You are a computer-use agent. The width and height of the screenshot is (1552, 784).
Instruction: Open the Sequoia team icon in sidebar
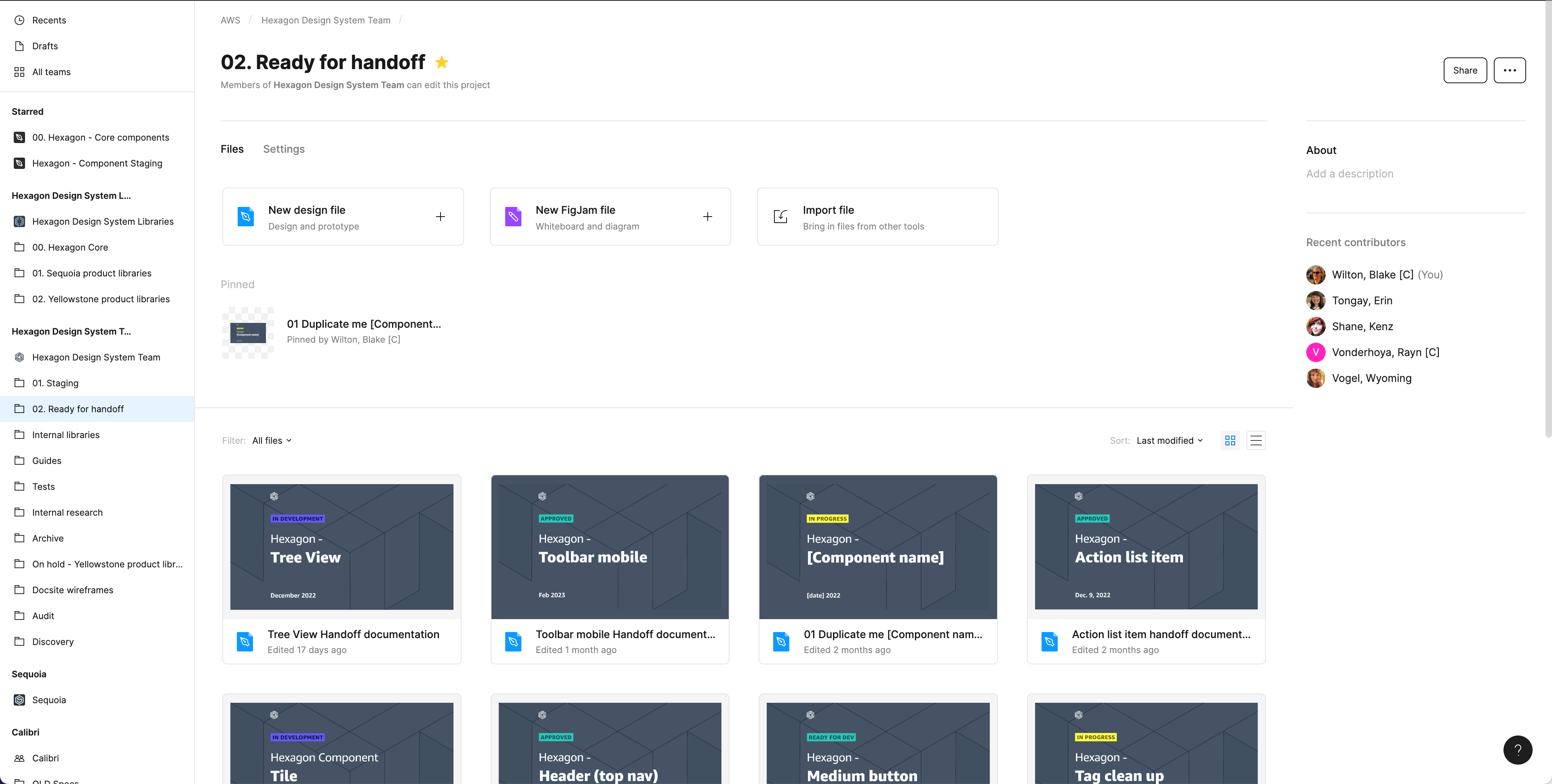(19, 700)
